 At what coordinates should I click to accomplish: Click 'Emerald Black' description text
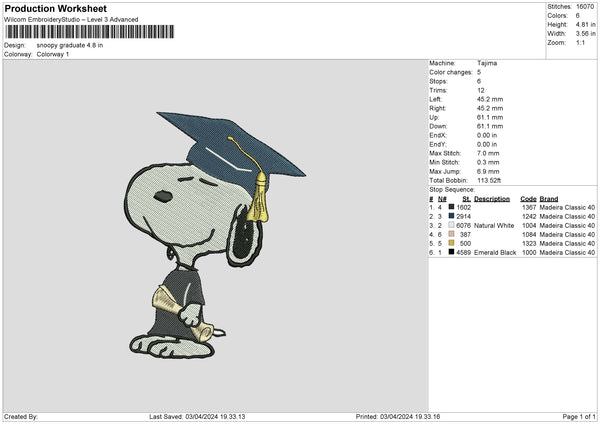pyautogui.click(x=495, y=253)
